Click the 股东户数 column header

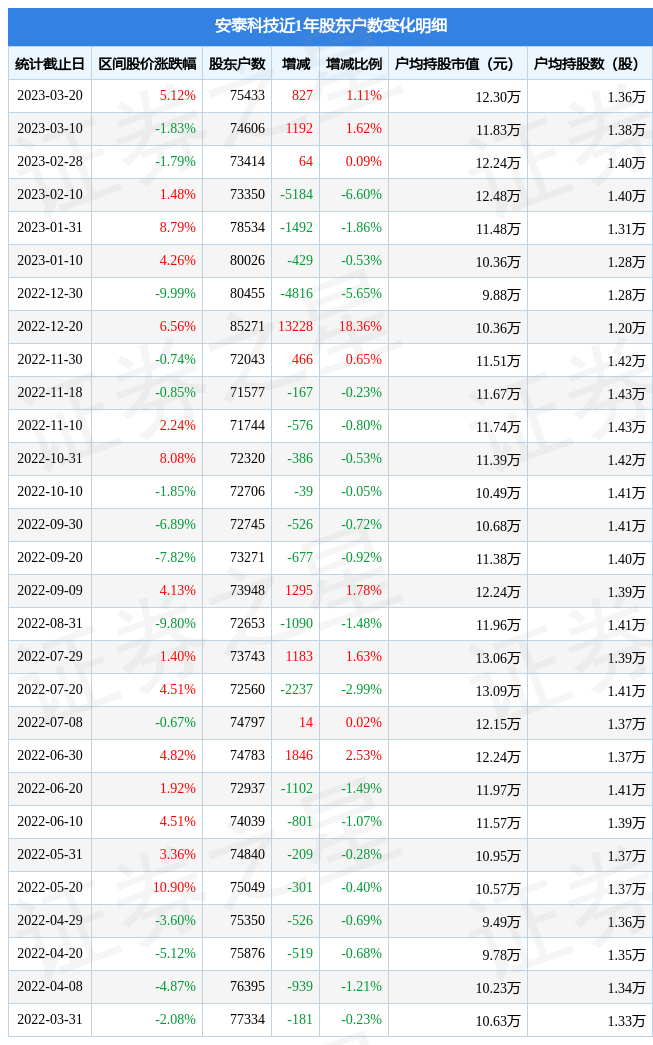[237, 64]
